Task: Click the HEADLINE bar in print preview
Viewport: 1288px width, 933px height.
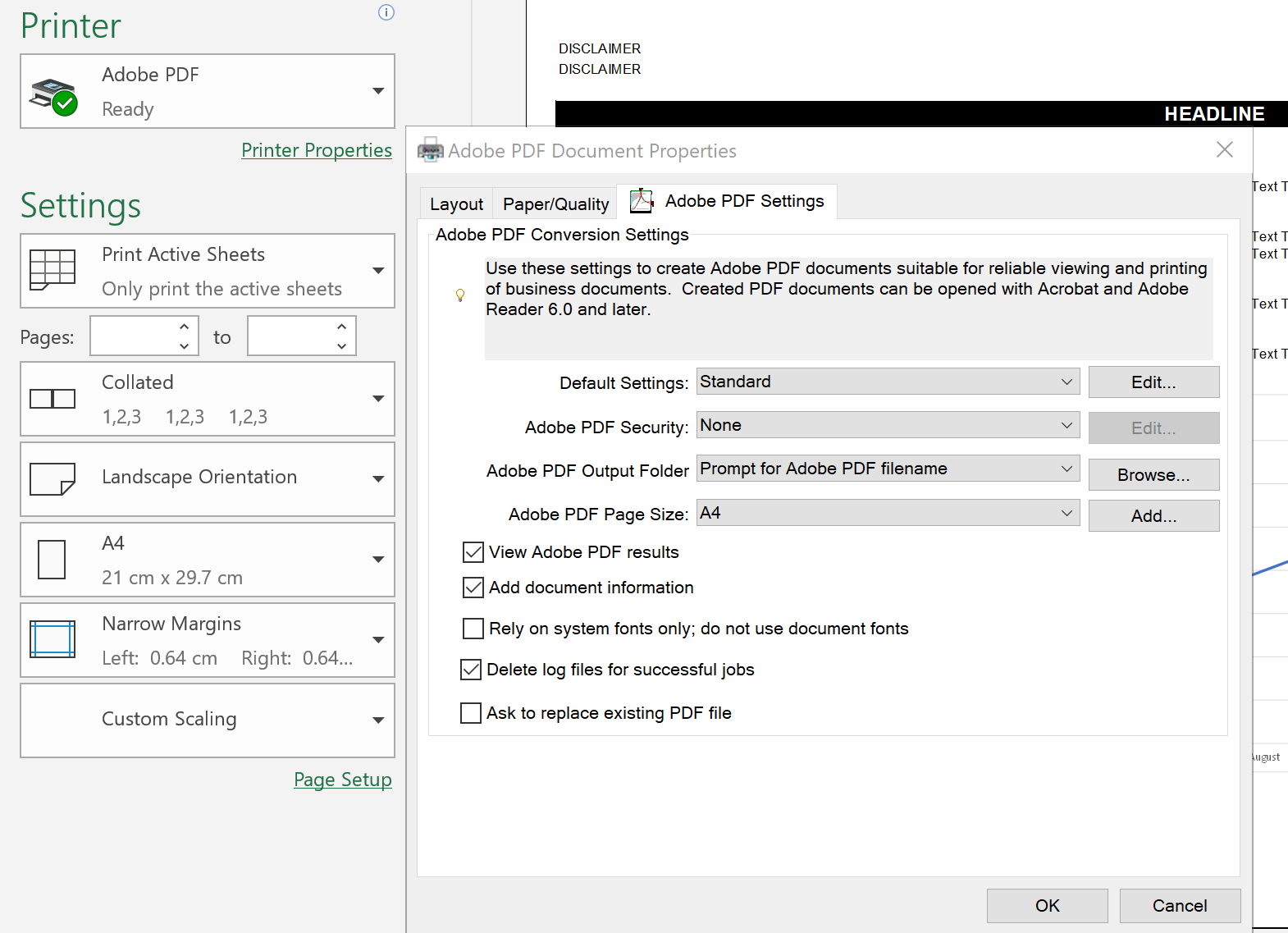Action: click(921, 114)
